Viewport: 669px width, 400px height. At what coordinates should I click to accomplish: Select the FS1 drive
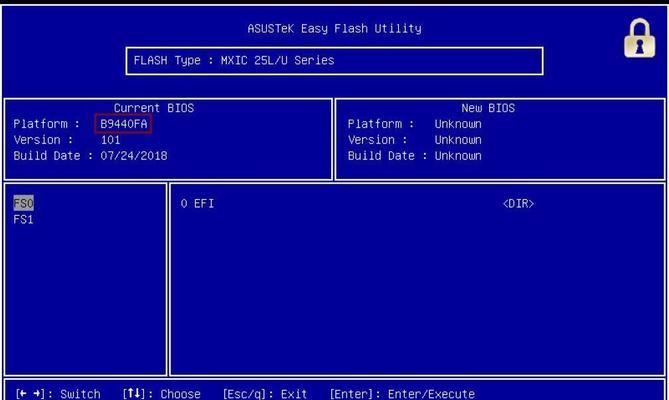click(x=23, y=219)
